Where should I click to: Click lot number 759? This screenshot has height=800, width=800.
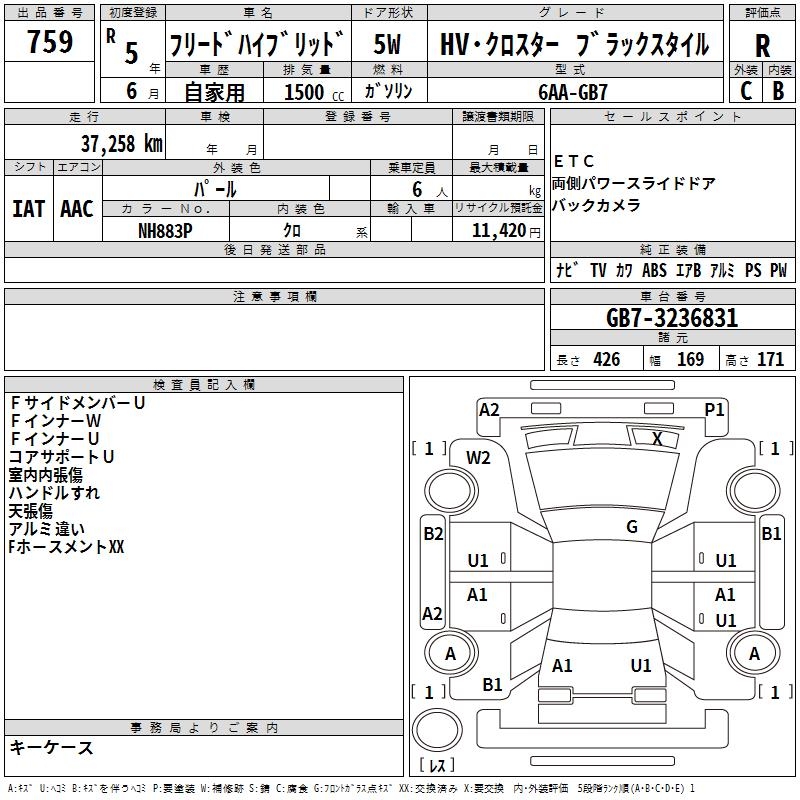50,43
